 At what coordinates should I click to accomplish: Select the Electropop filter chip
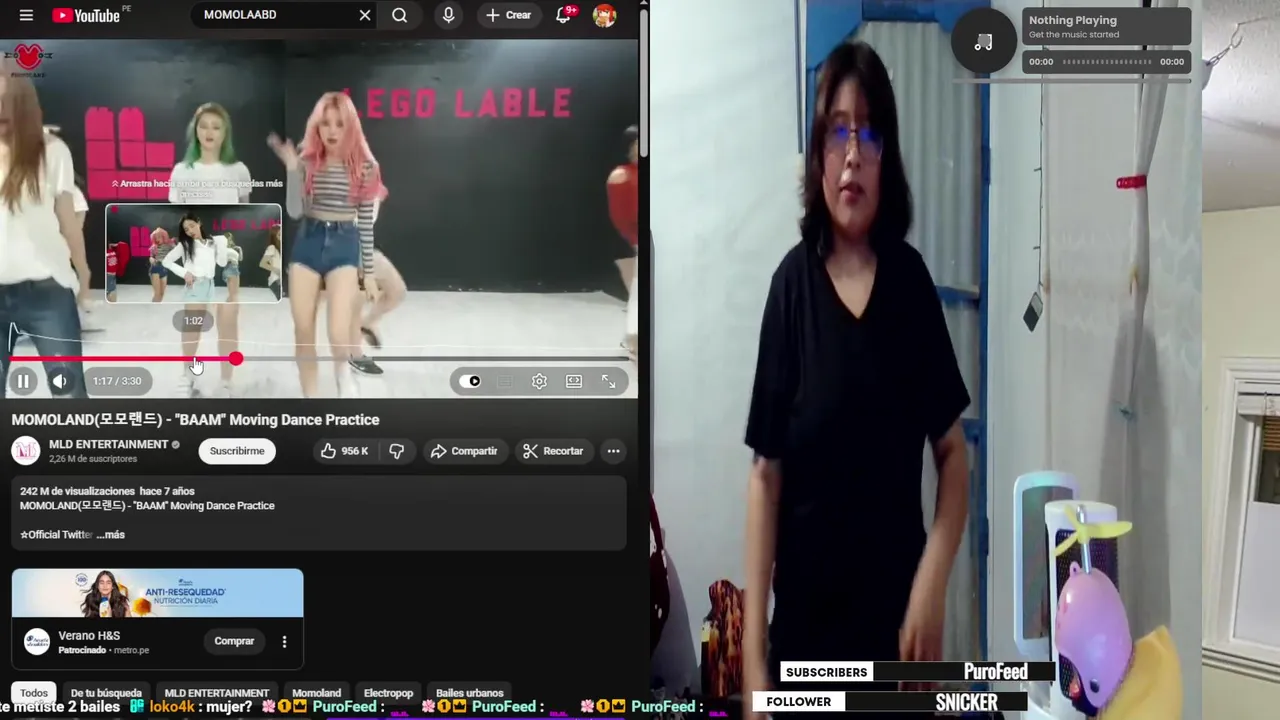[388, 693]
